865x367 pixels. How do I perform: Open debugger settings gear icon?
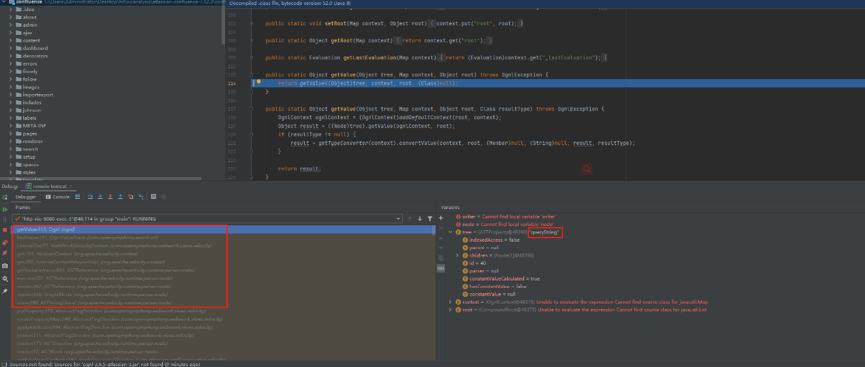pos(5,279)
